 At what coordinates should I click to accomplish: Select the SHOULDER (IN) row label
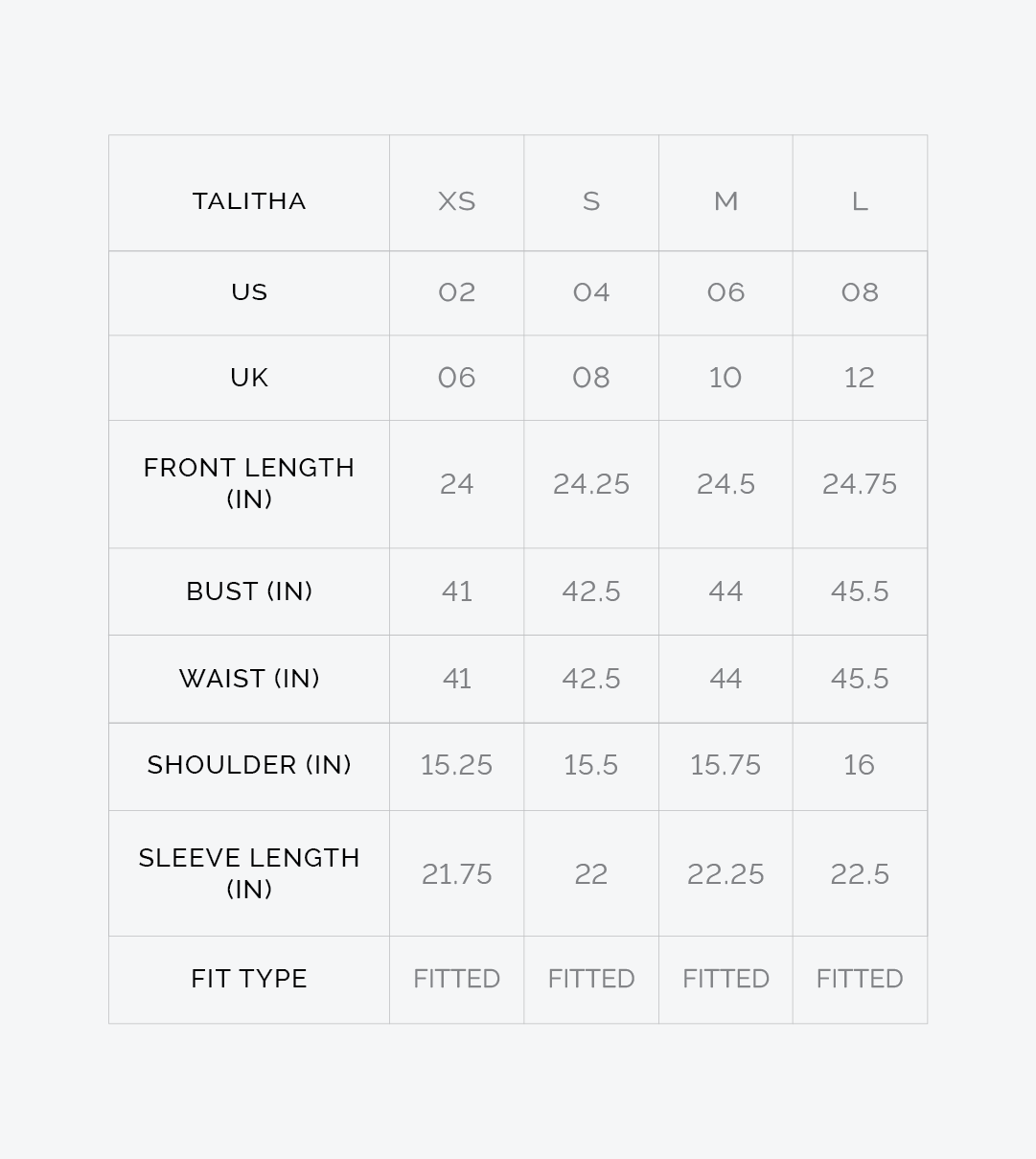[249, 765]
